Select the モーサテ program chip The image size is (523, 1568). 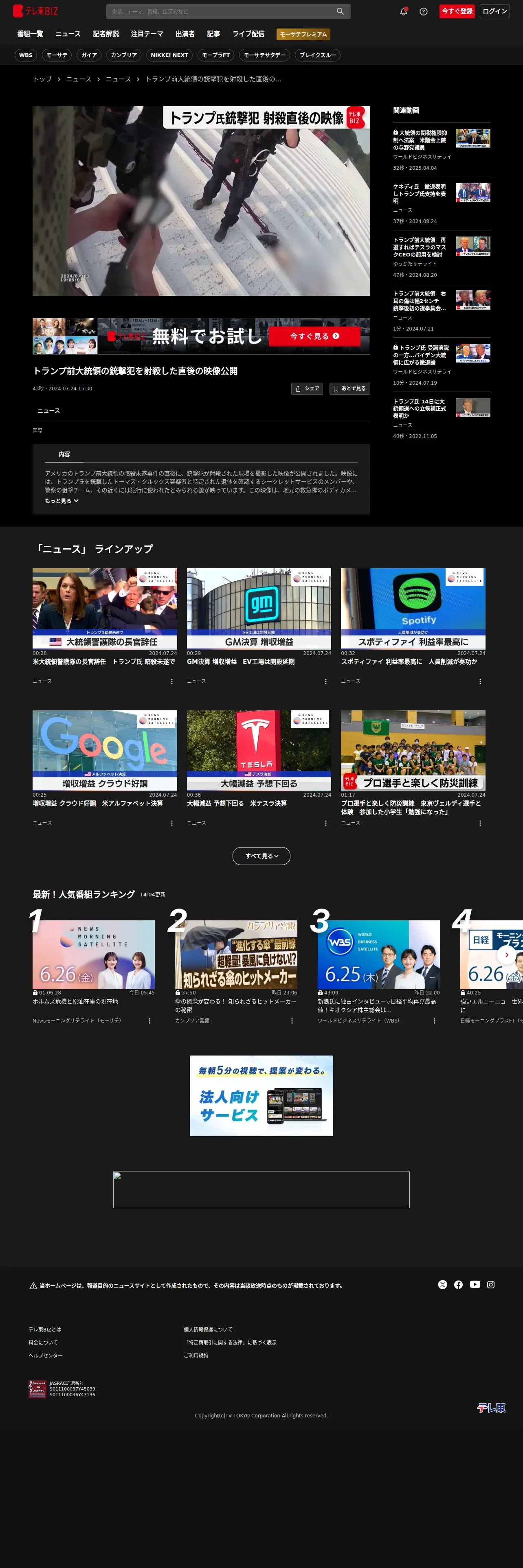point(57,55)
